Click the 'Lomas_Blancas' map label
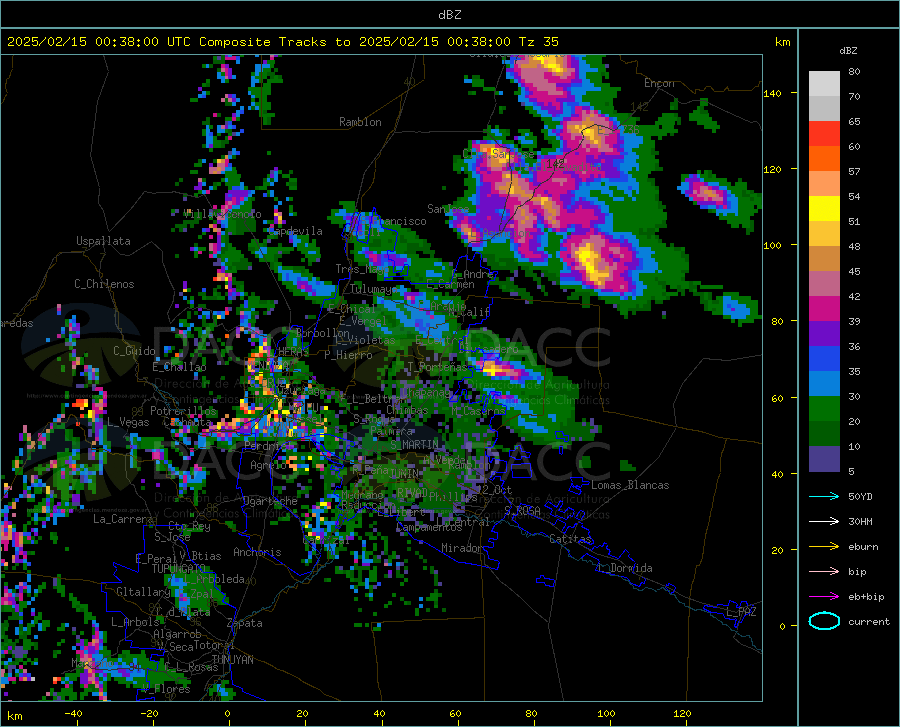 tap(630, 485)
